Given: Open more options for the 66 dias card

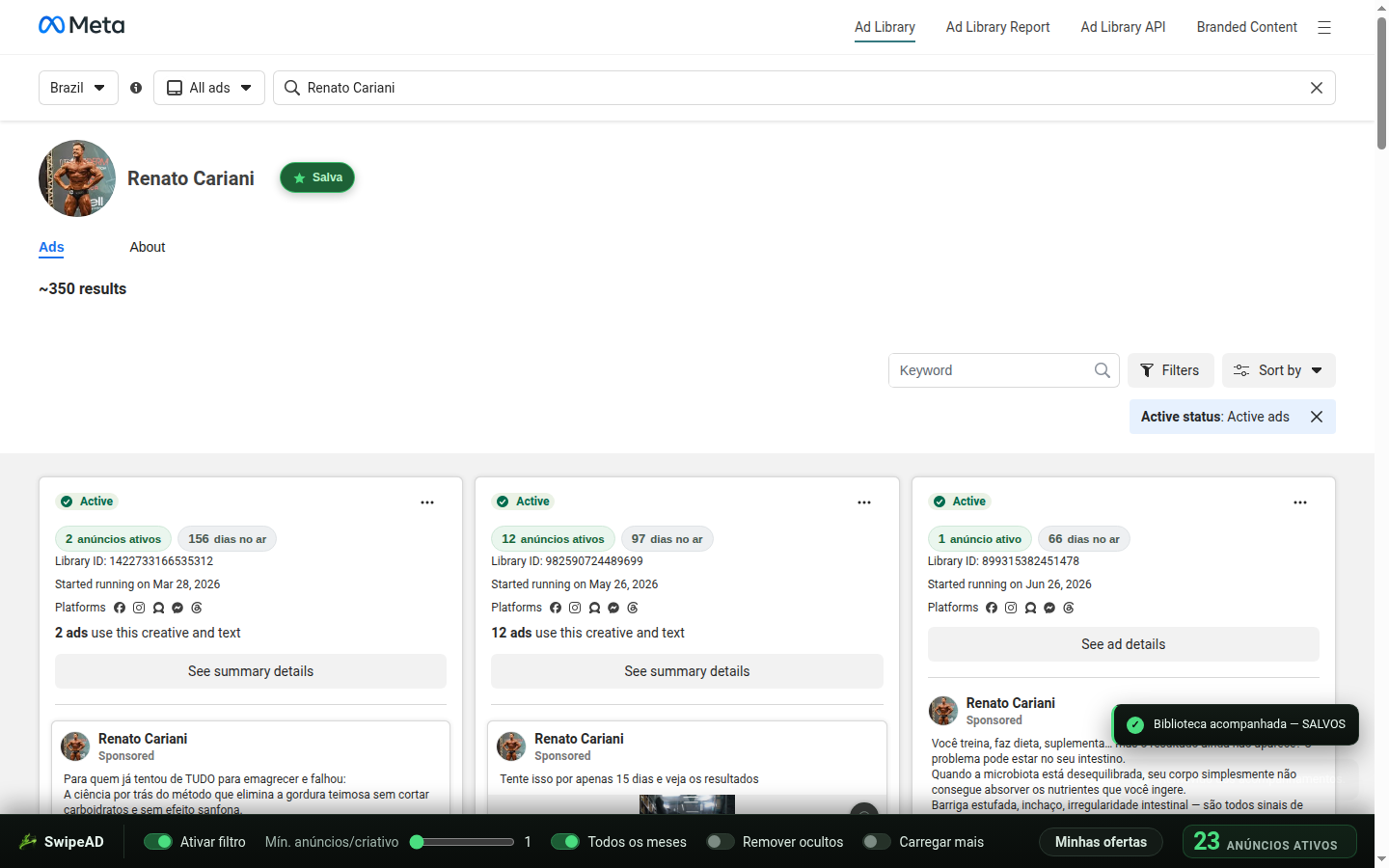Looking at the screenshot, I should pyautogui.click(x=1300, y=502).
